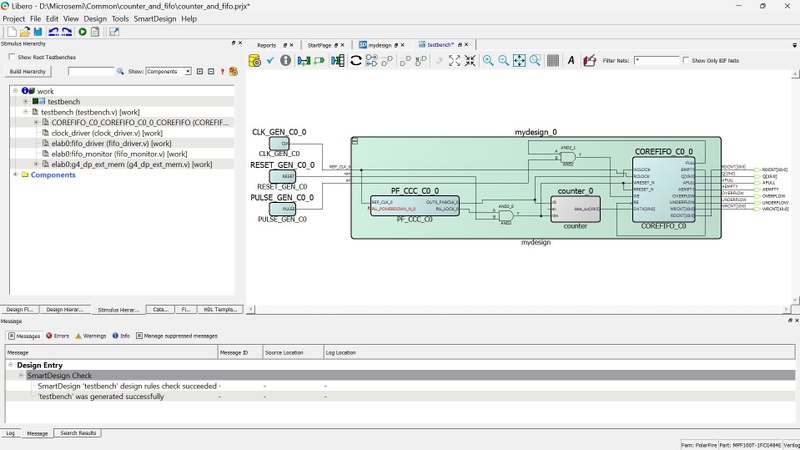Switch to the mydesign tab
This screenshot has height=450, width=800.
coord(379,45)
